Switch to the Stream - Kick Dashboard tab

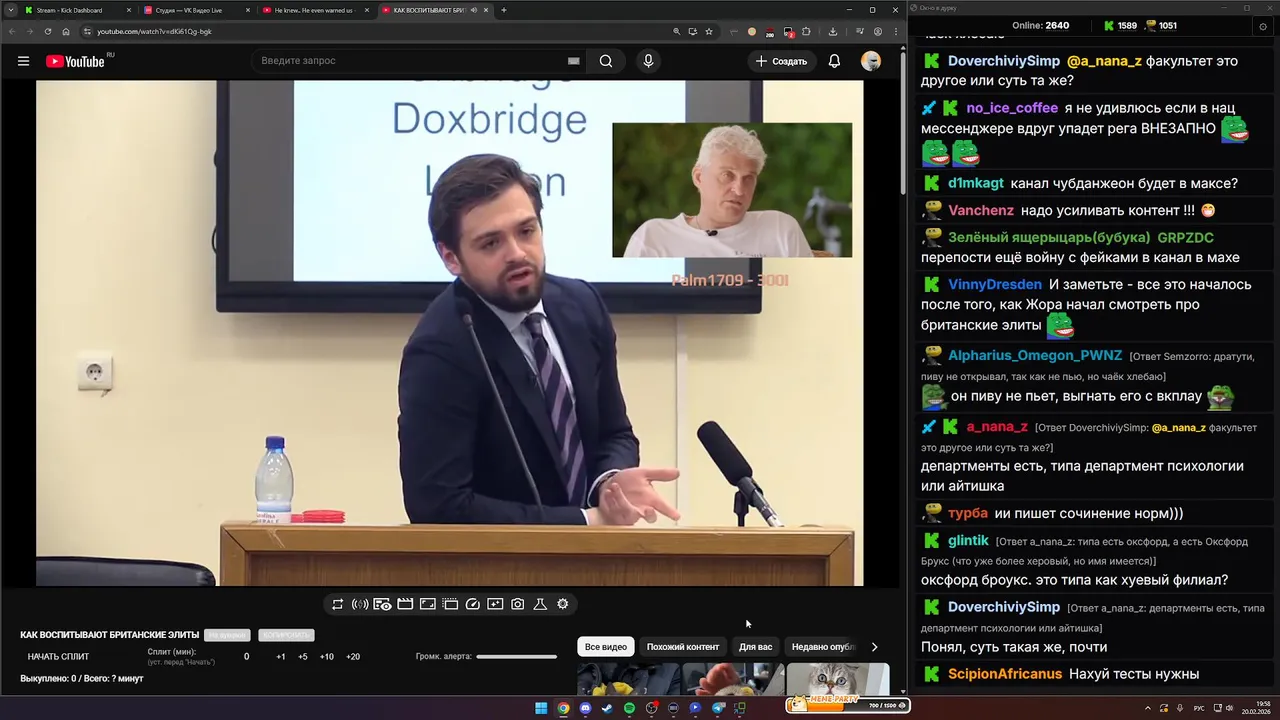point(77,10)
